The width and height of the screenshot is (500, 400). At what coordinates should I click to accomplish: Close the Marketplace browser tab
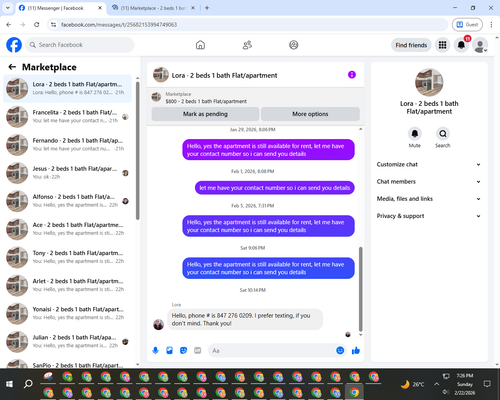193,8
